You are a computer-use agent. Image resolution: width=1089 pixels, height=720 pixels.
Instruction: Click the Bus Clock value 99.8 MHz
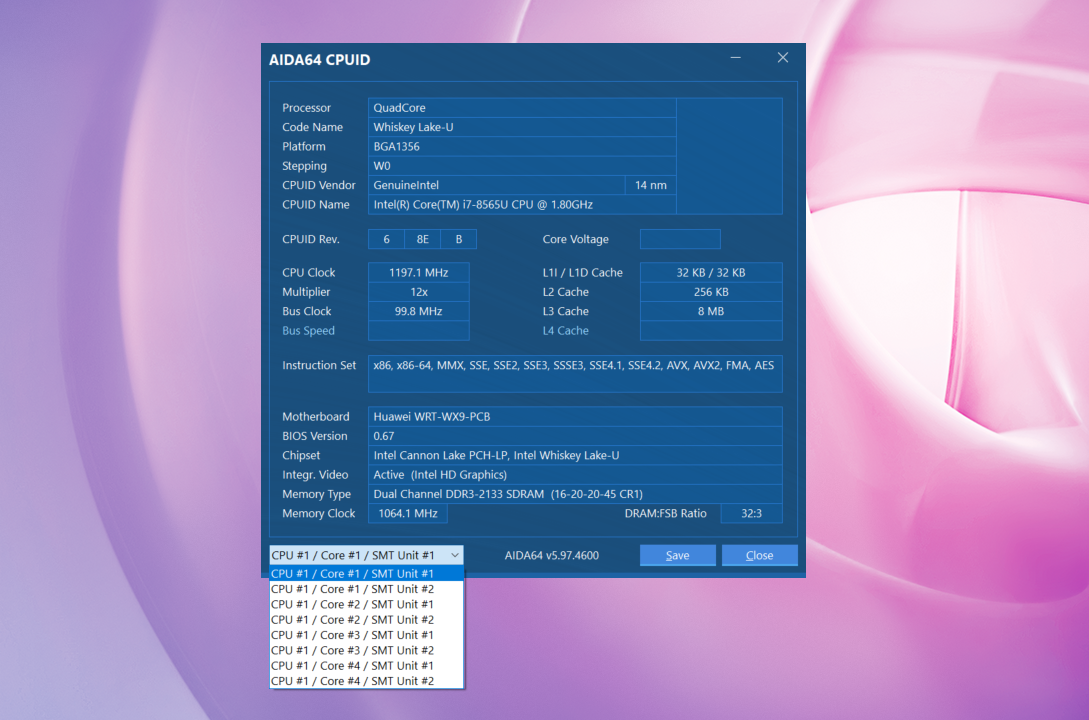pyautogui.click(x=418, y=312)
